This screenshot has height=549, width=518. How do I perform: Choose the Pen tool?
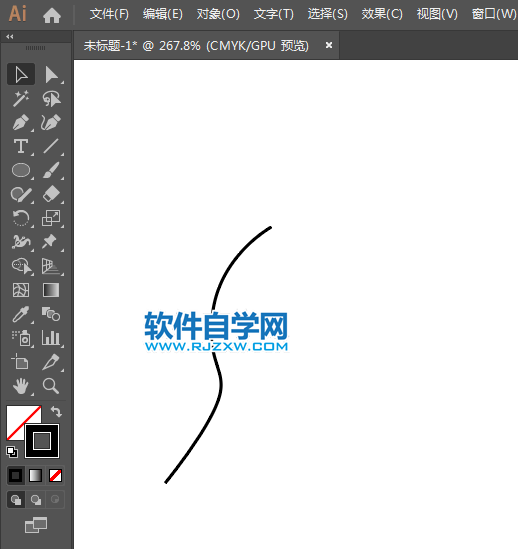point(21,123)
